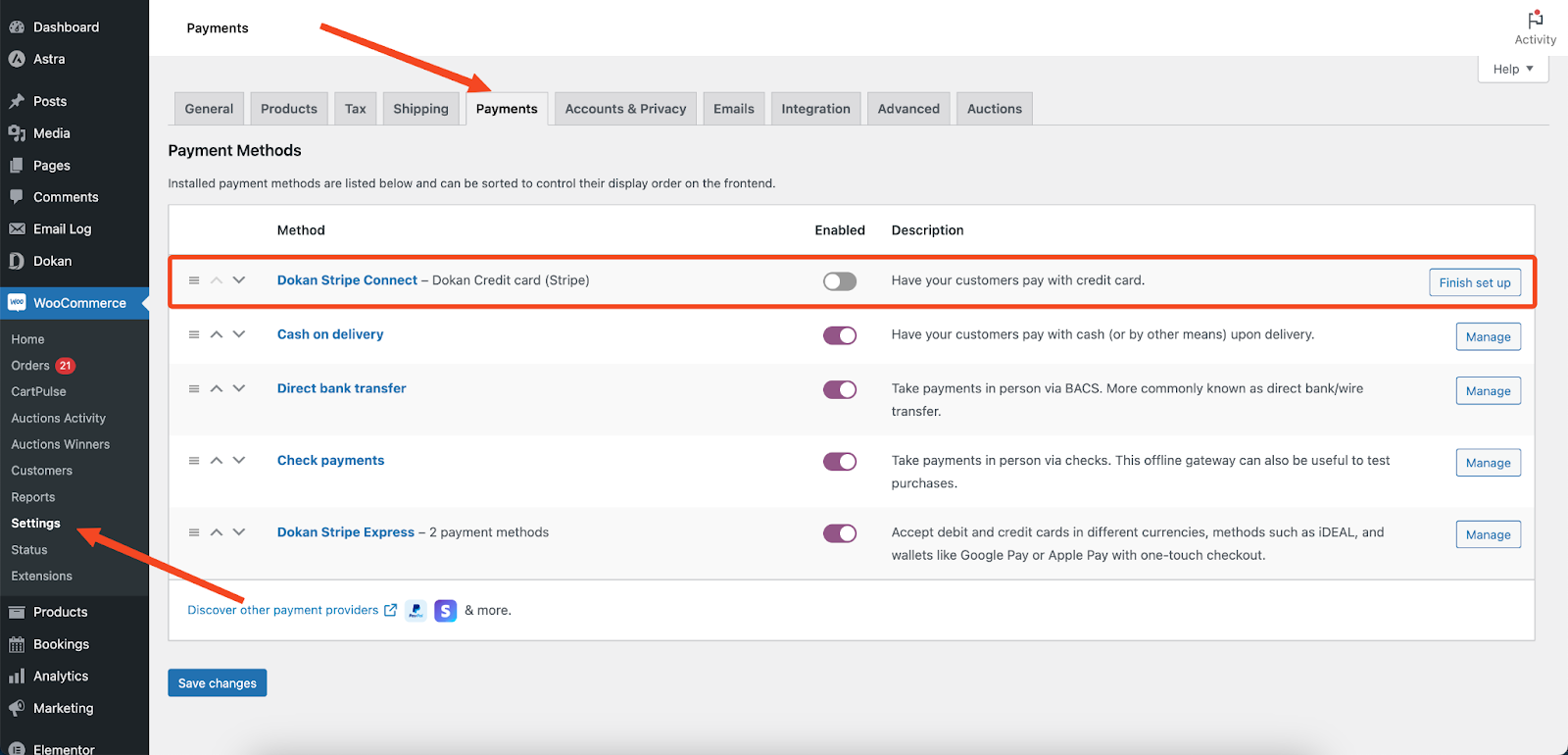Grab the drag handle for Dokan Stripe Connect
This screenshot has width=1568, height=755.
(x=194, y=280)
